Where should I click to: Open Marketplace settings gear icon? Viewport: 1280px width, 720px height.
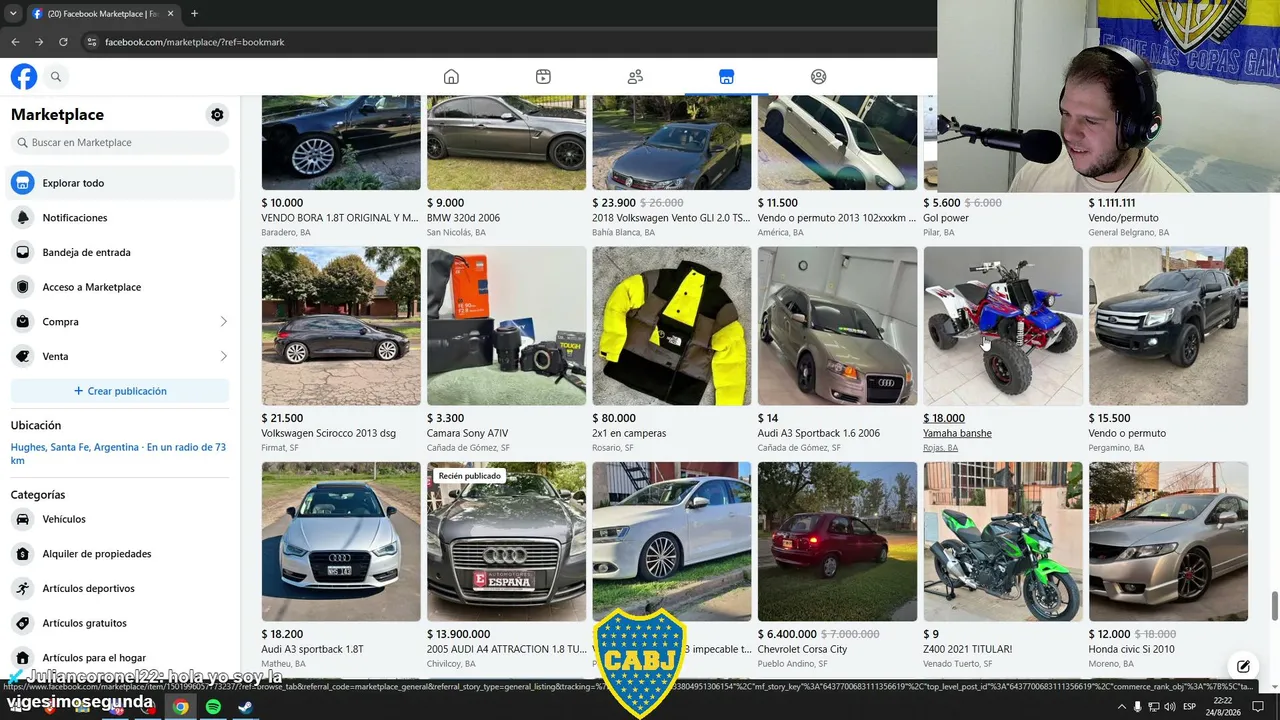(x=217, y=115)
